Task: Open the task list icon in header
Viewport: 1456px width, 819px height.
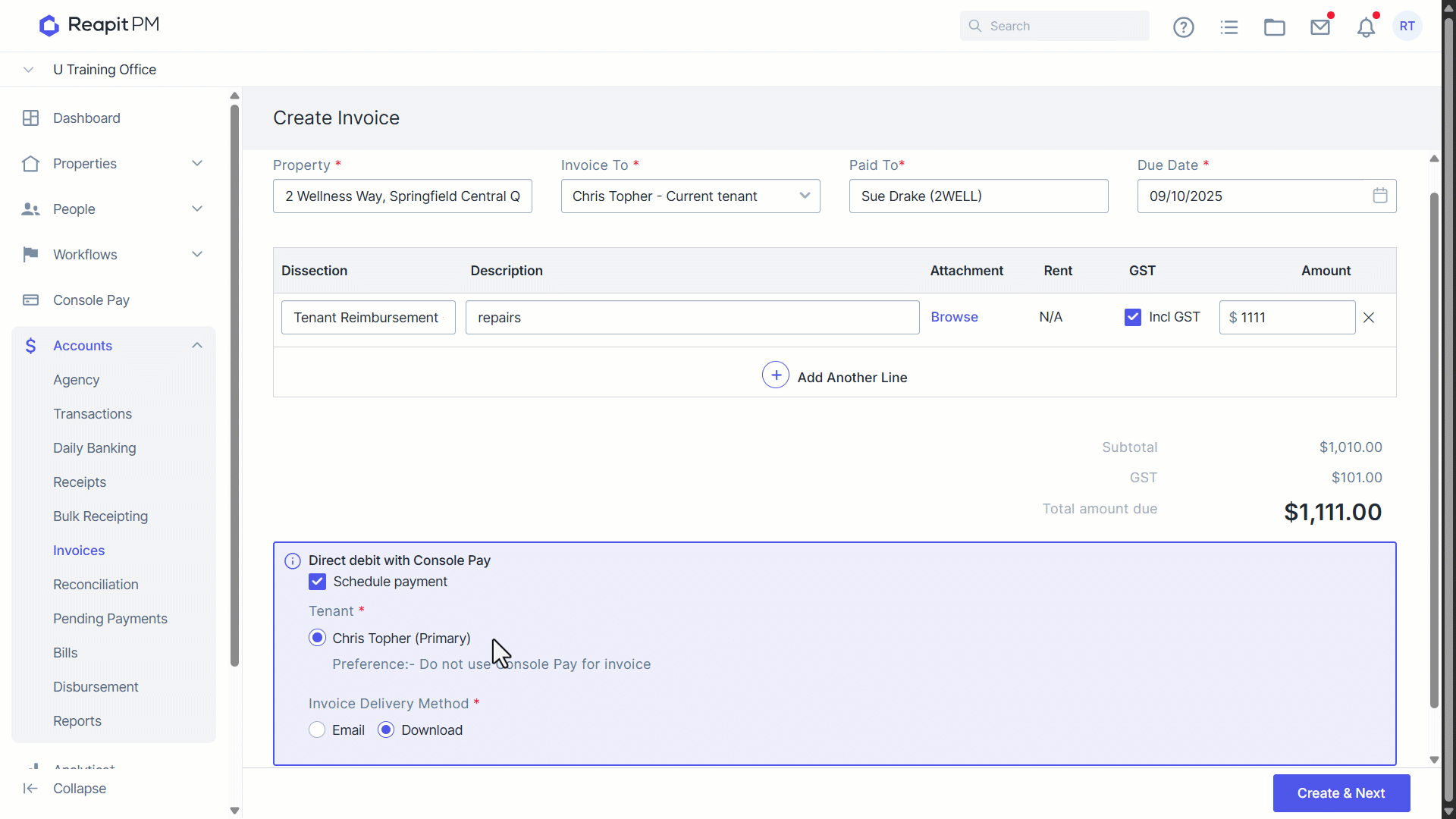Action: click(1229, 27)
